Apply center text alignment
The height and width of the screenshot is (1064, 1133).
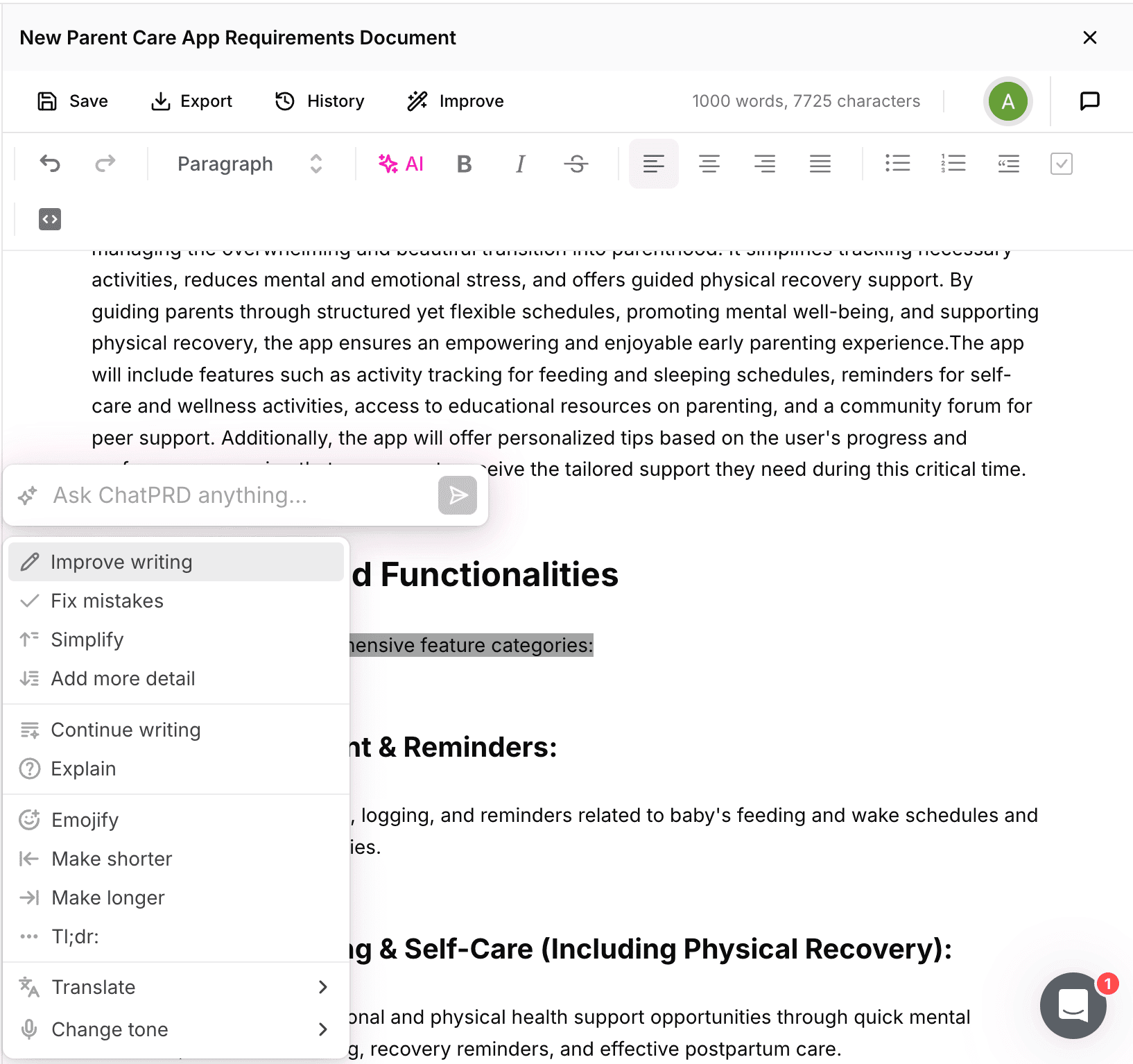pos(709,164)
